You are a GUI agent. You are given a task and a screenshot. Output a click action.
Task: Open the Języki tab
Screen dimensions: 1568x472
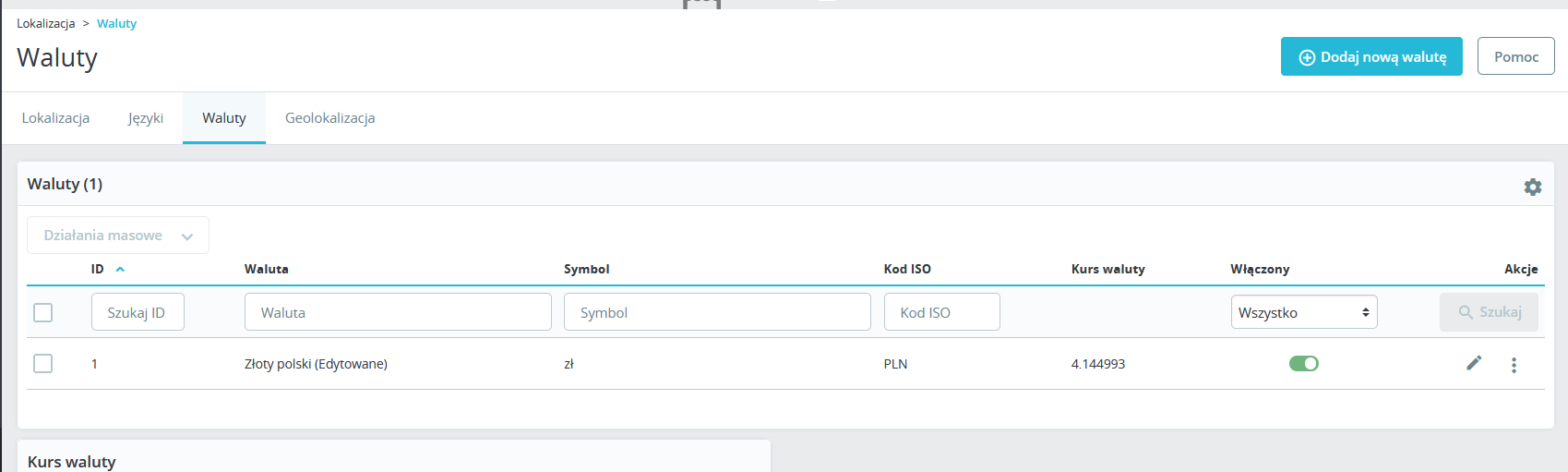[146, 118]
